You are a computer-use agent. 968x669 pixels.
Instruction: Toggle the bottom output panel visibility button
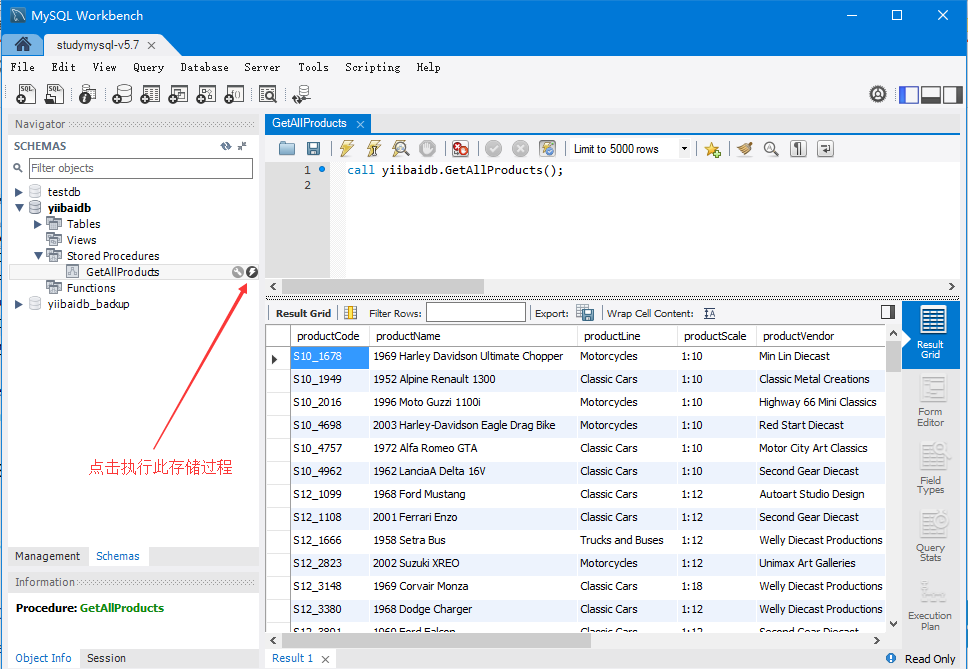[930, 94]
